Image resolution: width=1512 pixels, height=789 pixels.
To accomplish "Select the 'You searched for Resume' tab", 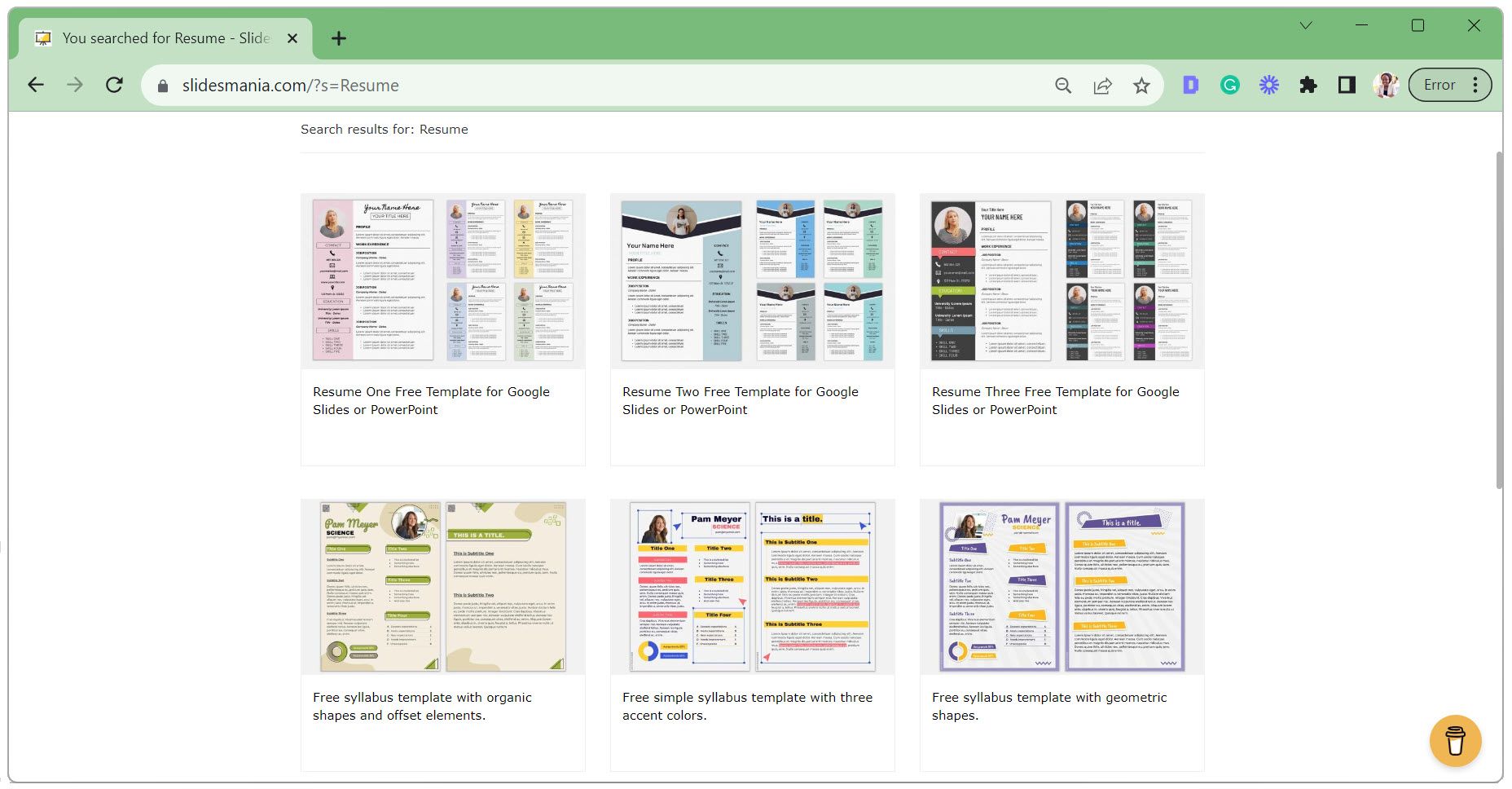I will pos(163,37).
